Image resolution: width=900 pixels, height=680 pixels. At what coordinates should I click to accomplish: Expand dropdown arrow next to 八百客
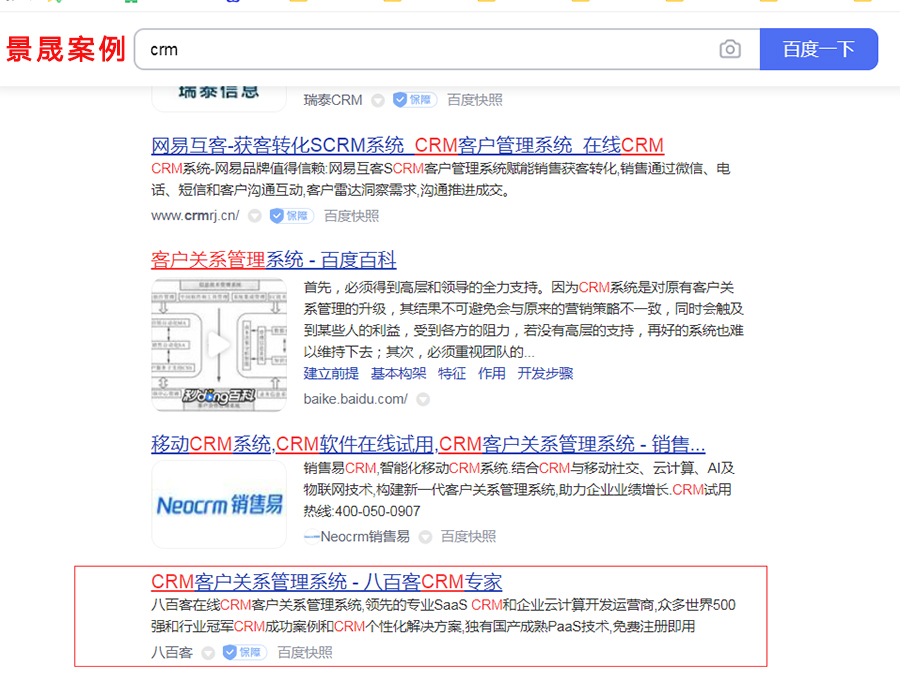tap(208, 653)
